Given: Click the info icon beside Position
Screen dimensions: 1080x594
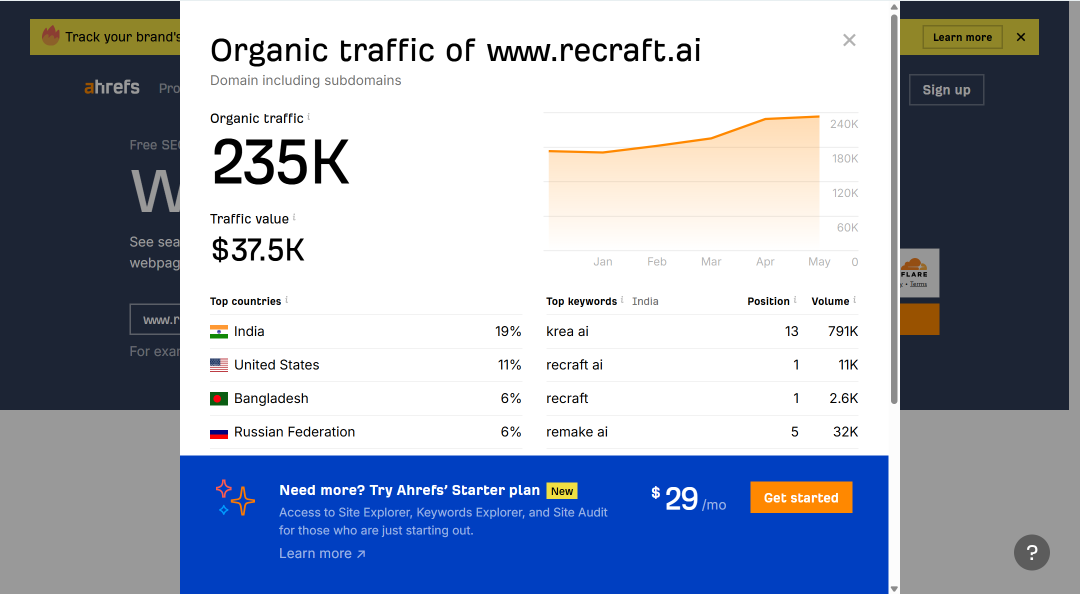Looking at the screenshot, I should tap(795, 300).
